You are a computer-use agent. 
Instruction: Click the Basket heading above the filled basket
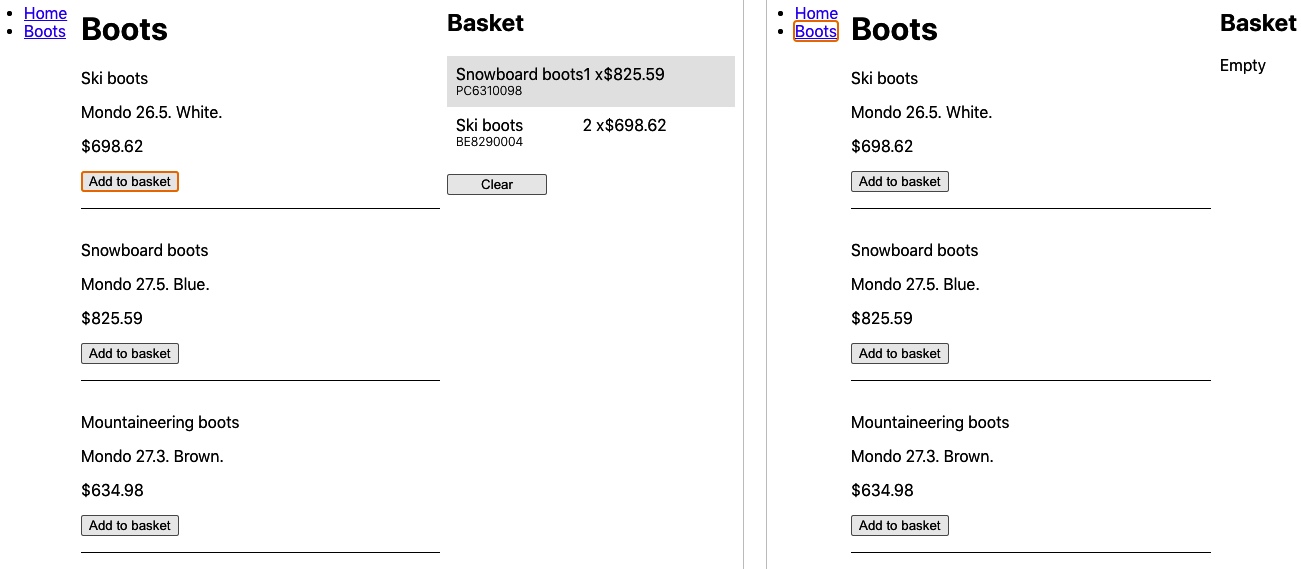coord(485,23)
